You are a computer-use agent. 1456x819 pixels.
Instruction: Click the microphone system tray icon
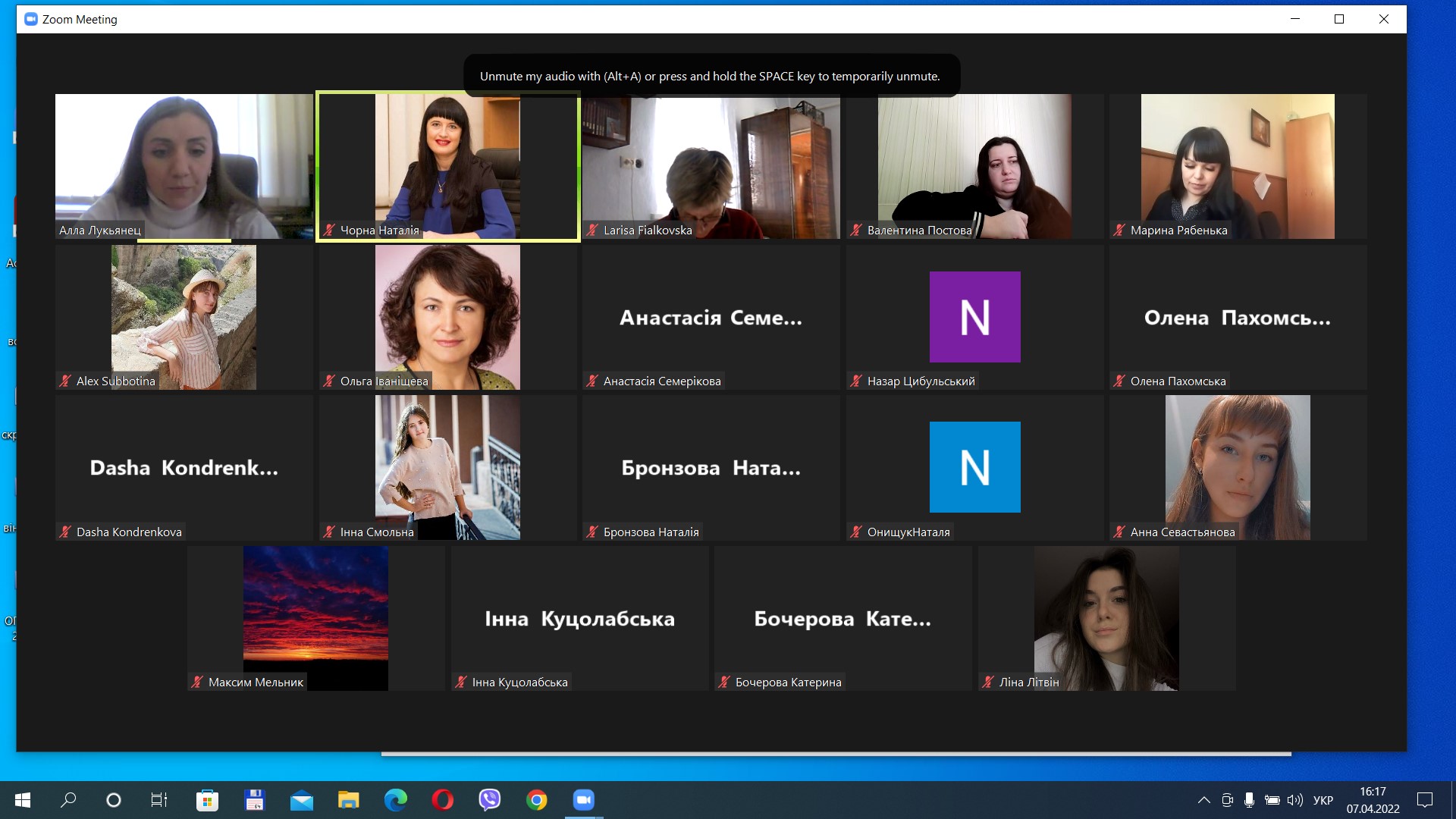tap(1250, 800)
